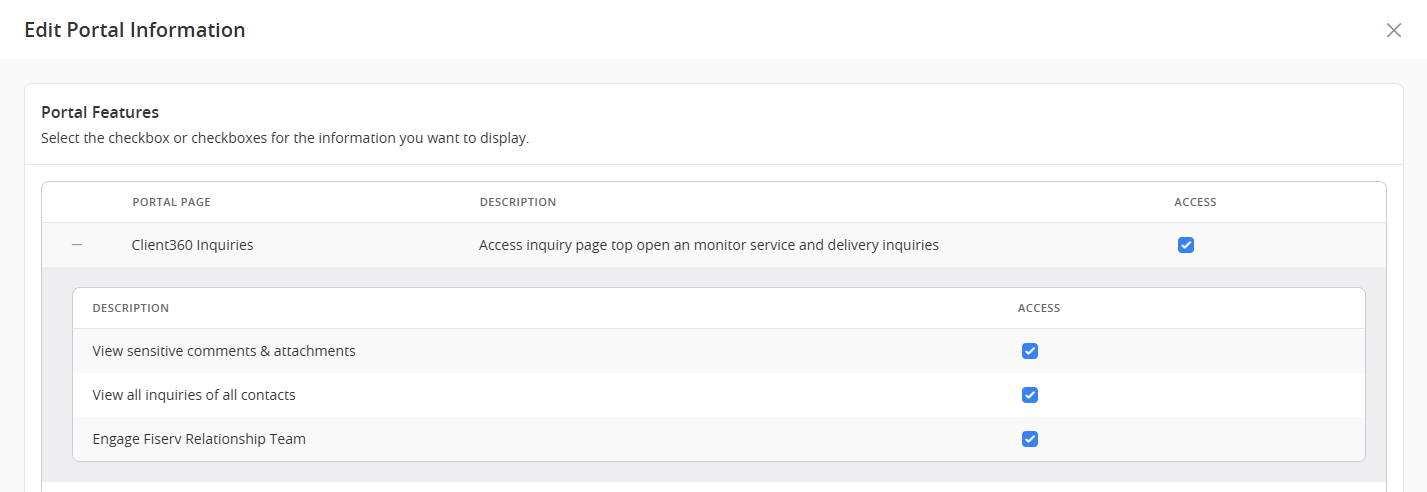
Task: Uncheck access for Client360 Inquiries
Action: coord(1185,245)
